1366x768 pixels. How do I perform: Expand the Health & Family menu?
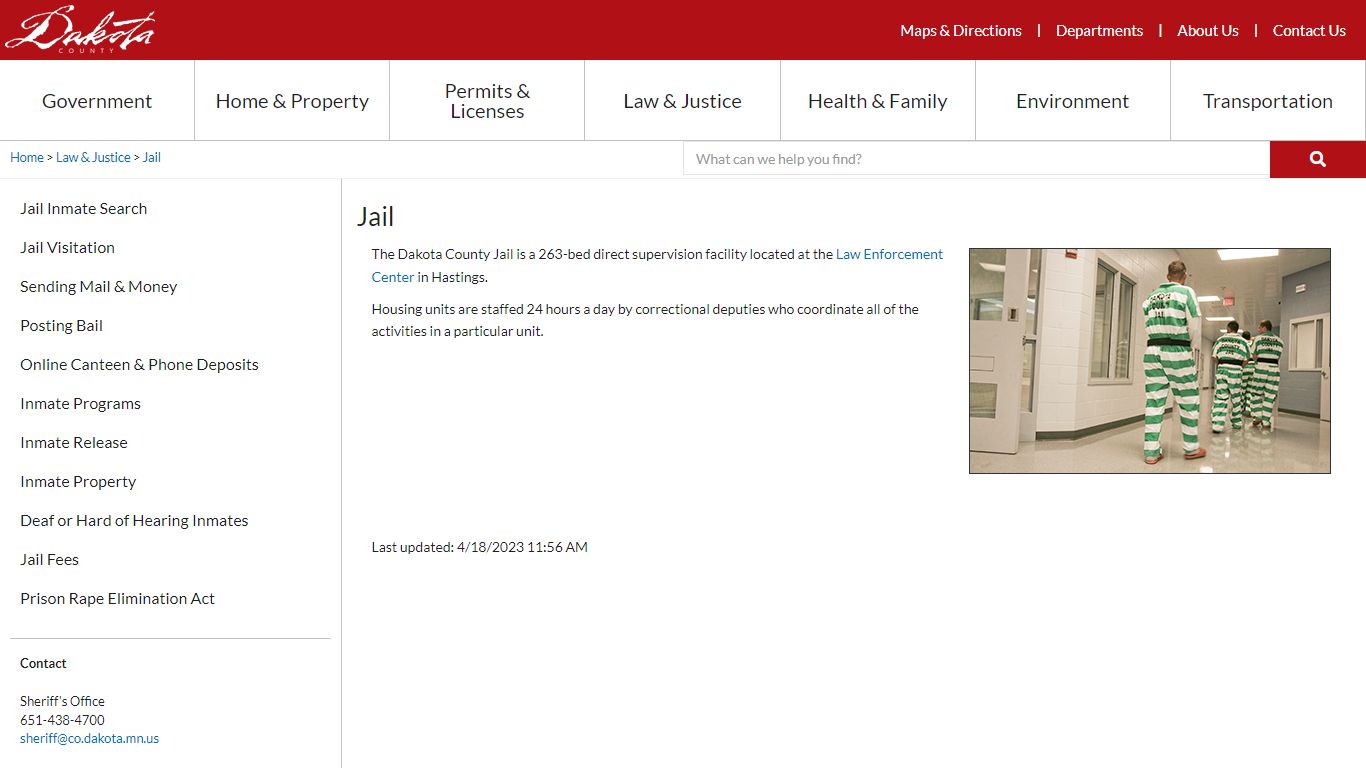tap(877, 101)
